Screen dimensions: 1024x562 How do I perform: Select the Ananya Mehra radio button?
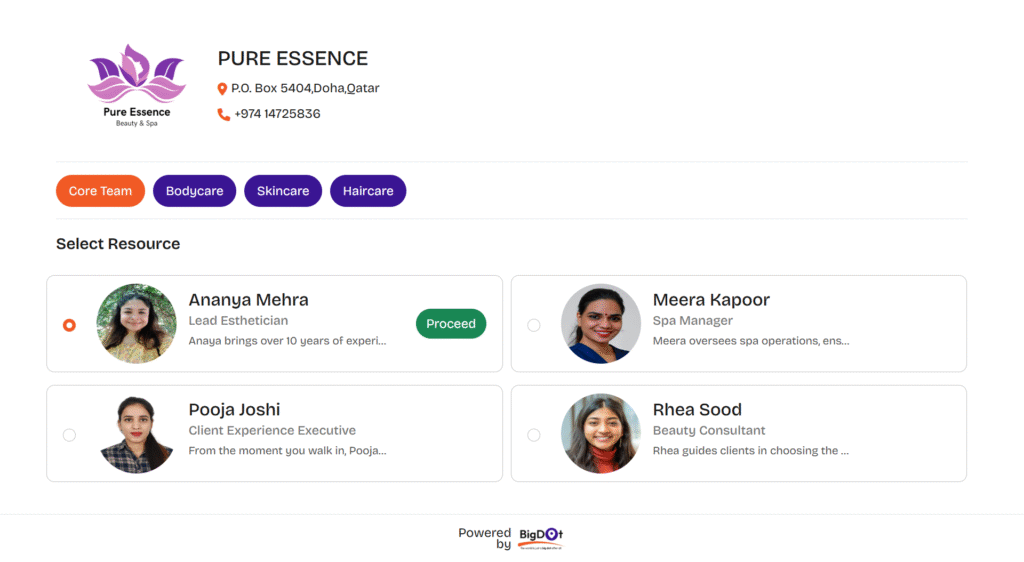[x=69, y=325]
